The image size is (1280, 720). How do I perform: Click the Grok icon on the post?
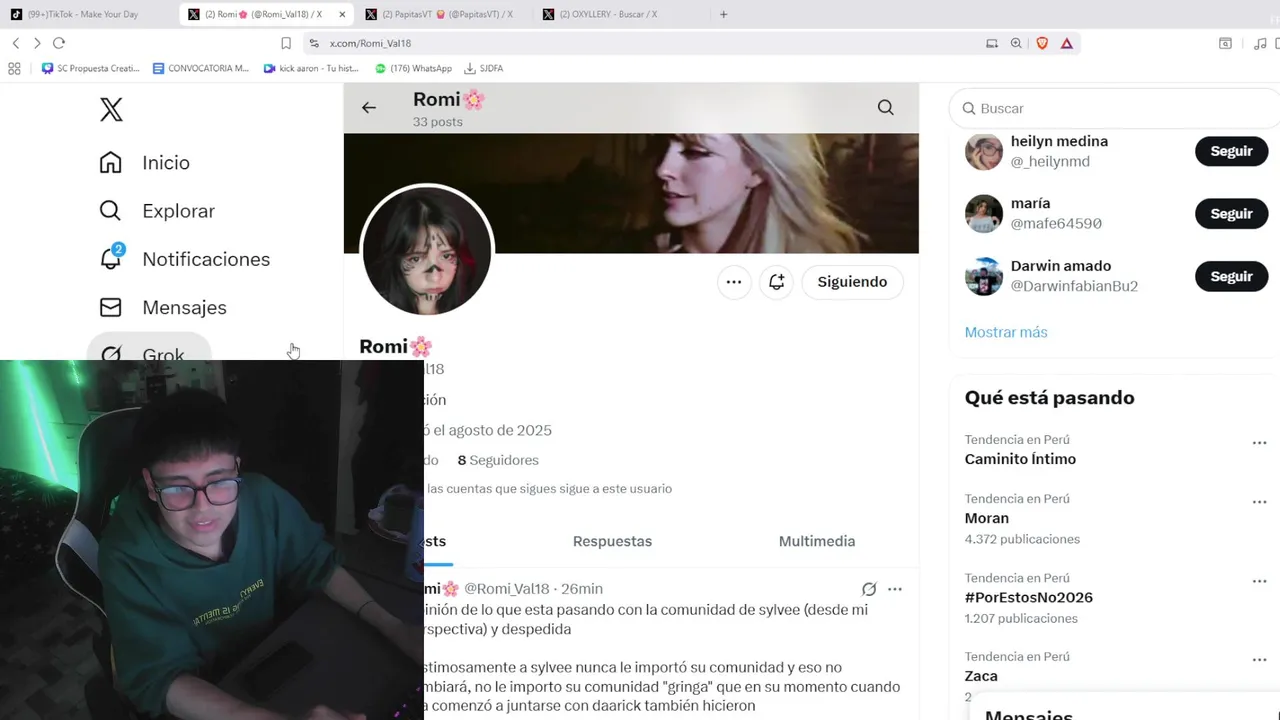pyautogui.click(x=869, y=589)
